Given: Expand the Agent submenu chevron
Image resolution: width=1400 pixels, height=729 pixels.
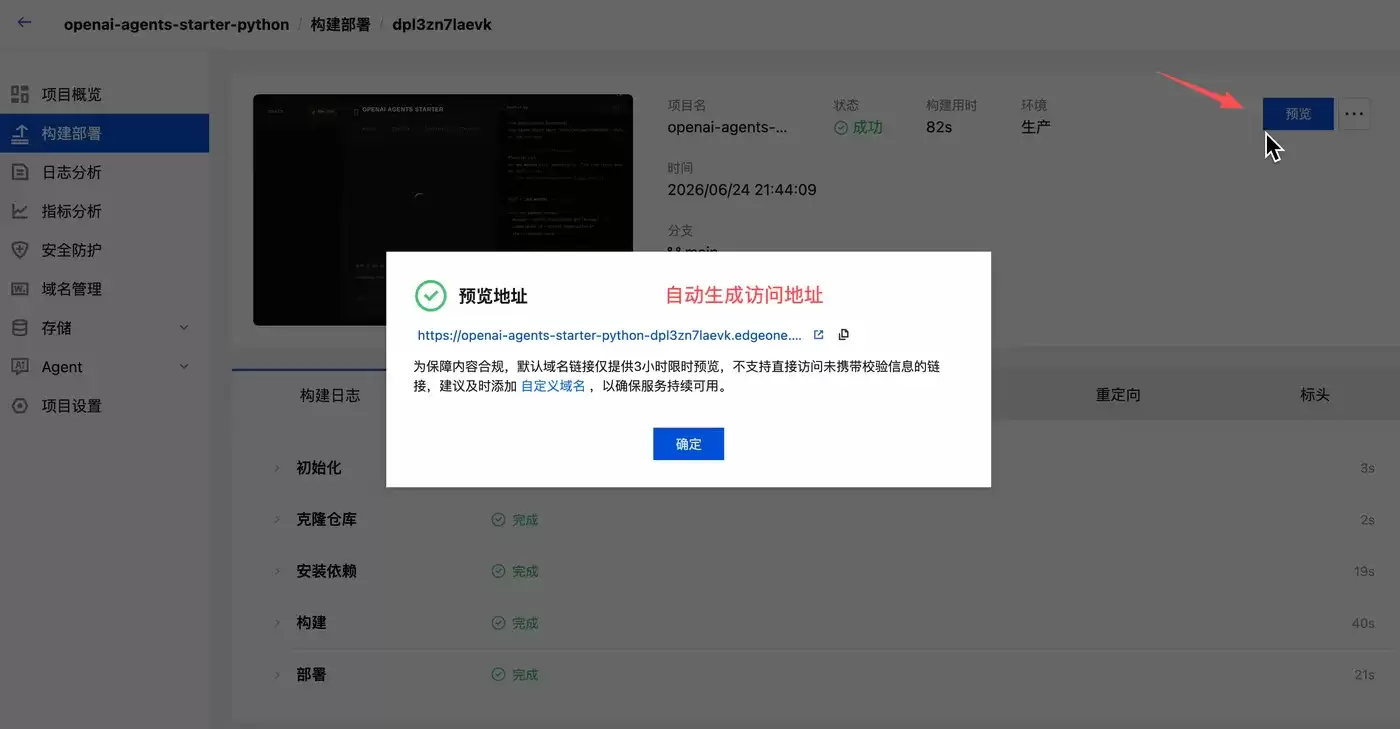Looking at the screenshot, I should tap(183, 367).
